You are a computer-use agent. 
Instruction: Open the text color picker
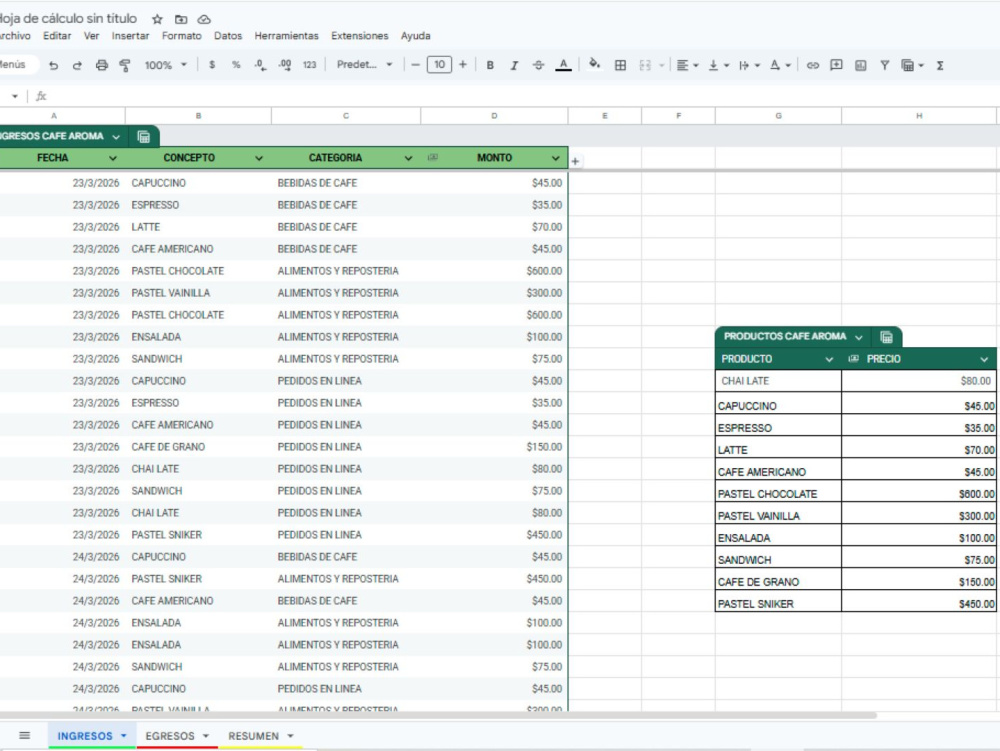click(x=563, y=65)
